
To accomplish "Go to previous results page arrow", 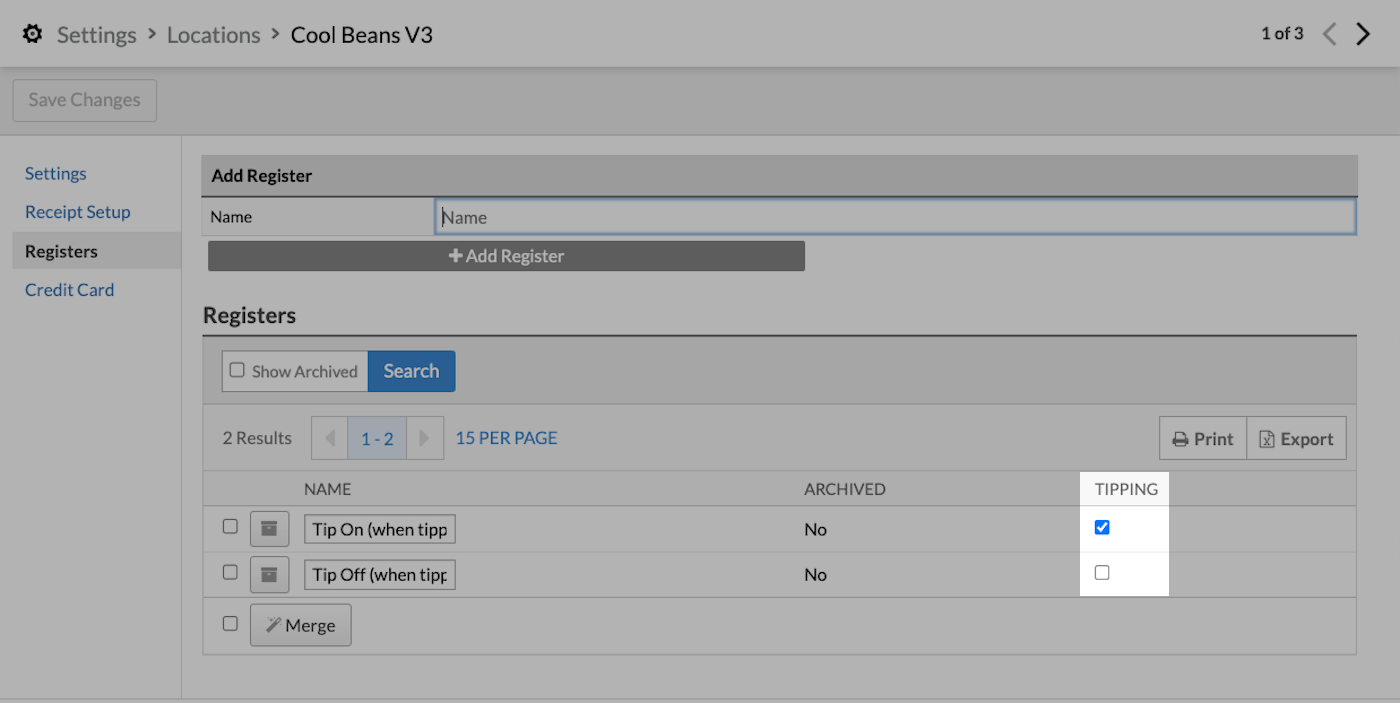I will (x=330, y=438).
